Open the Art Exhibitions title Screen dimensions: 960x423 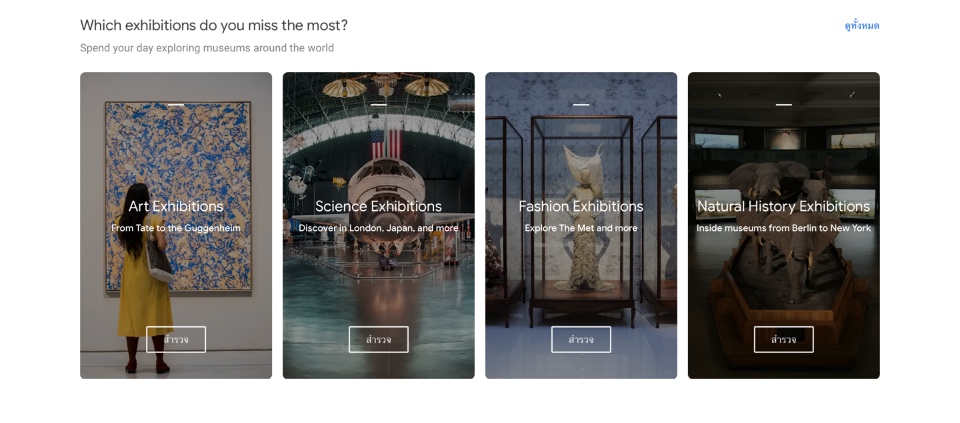tap(176, 206)
